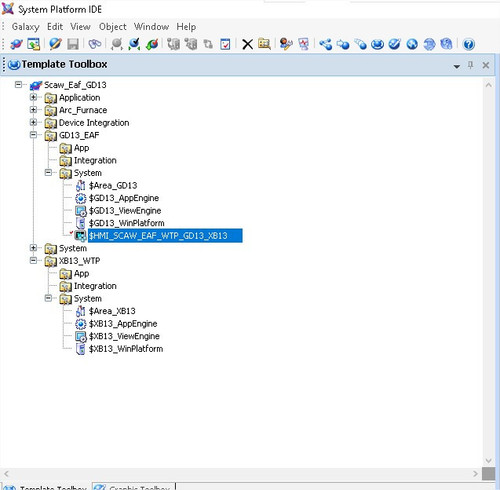The image size is (500, 490).
Task: Toggle the Template Toolbox pin button
Action: pos(470,65)
